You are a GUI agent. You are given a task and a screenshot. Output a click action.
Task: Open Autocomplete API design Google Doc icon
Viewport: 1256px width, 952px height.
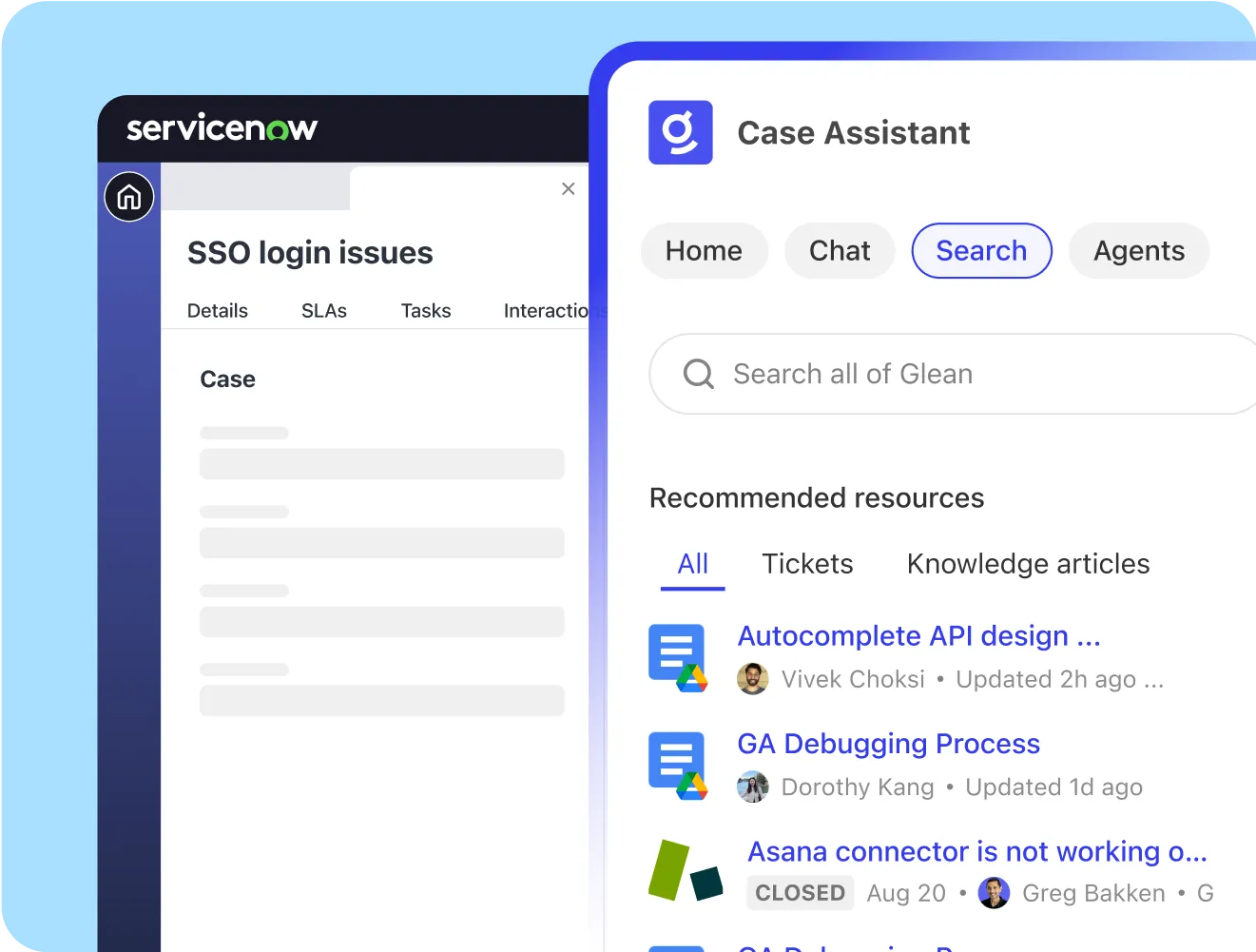pos(678,658)
